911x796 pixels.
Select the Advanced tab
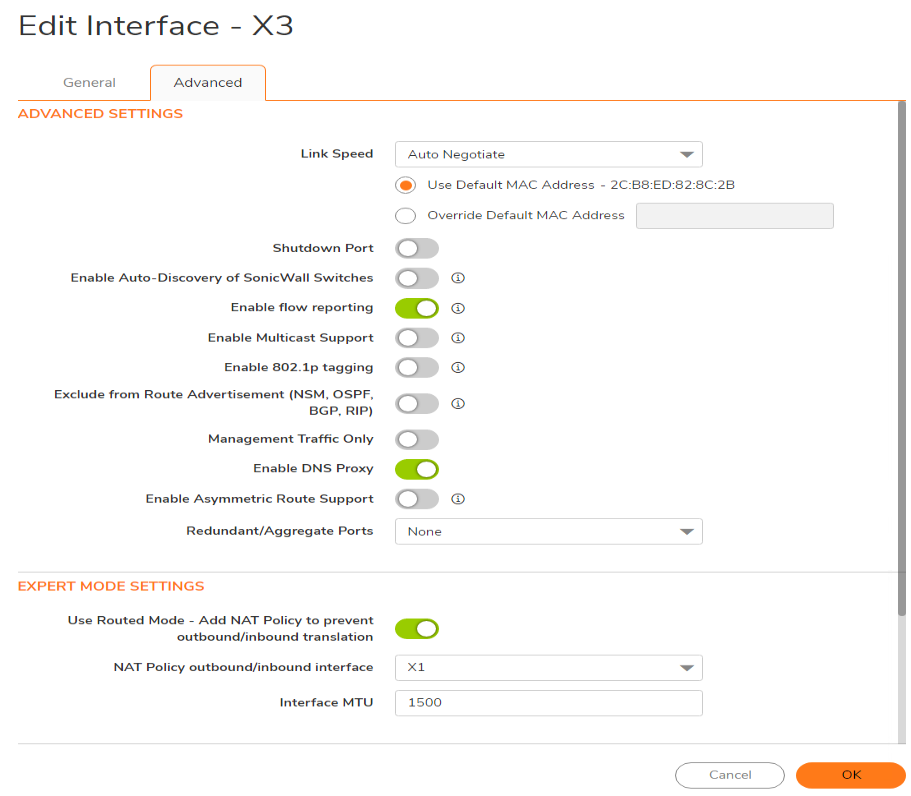208,83
